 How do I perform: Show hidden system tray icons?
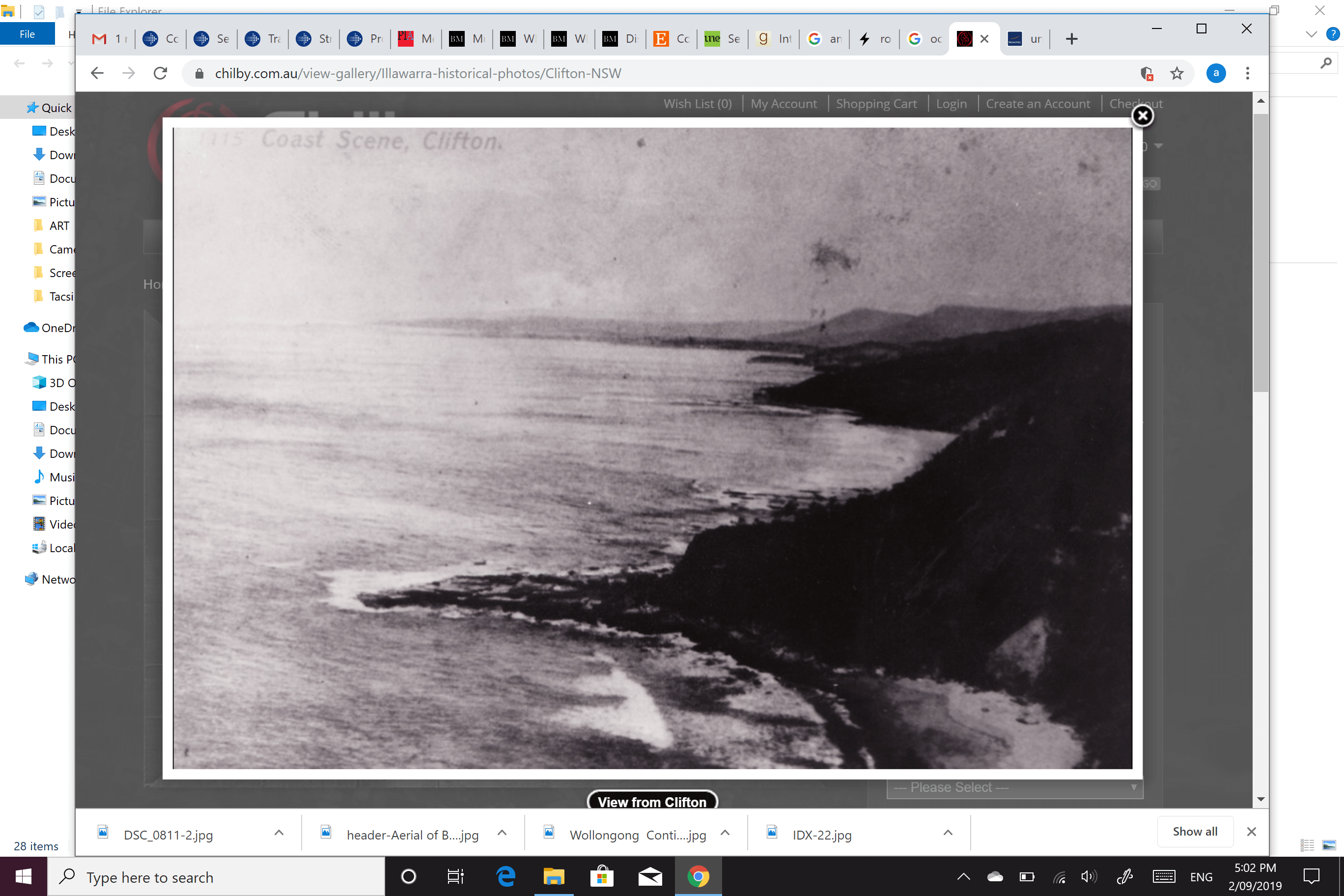tap(963, 876)
